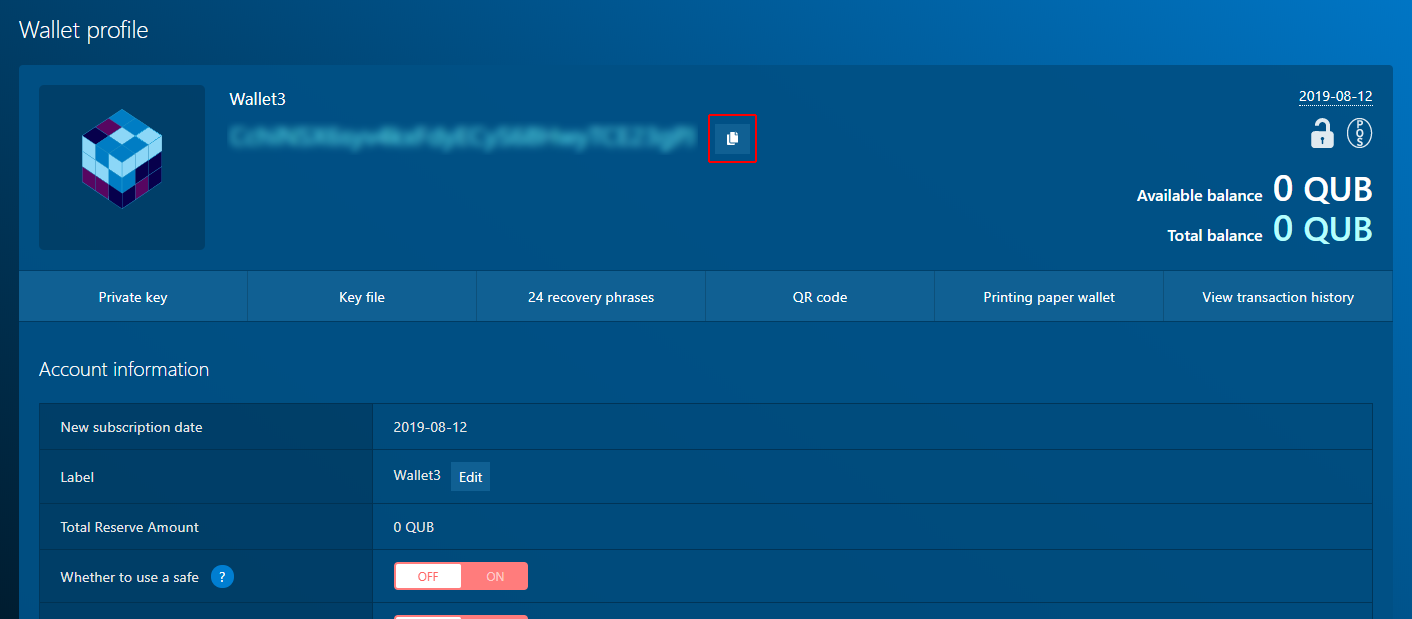Select the Key file tab

[x=362, y=297]
